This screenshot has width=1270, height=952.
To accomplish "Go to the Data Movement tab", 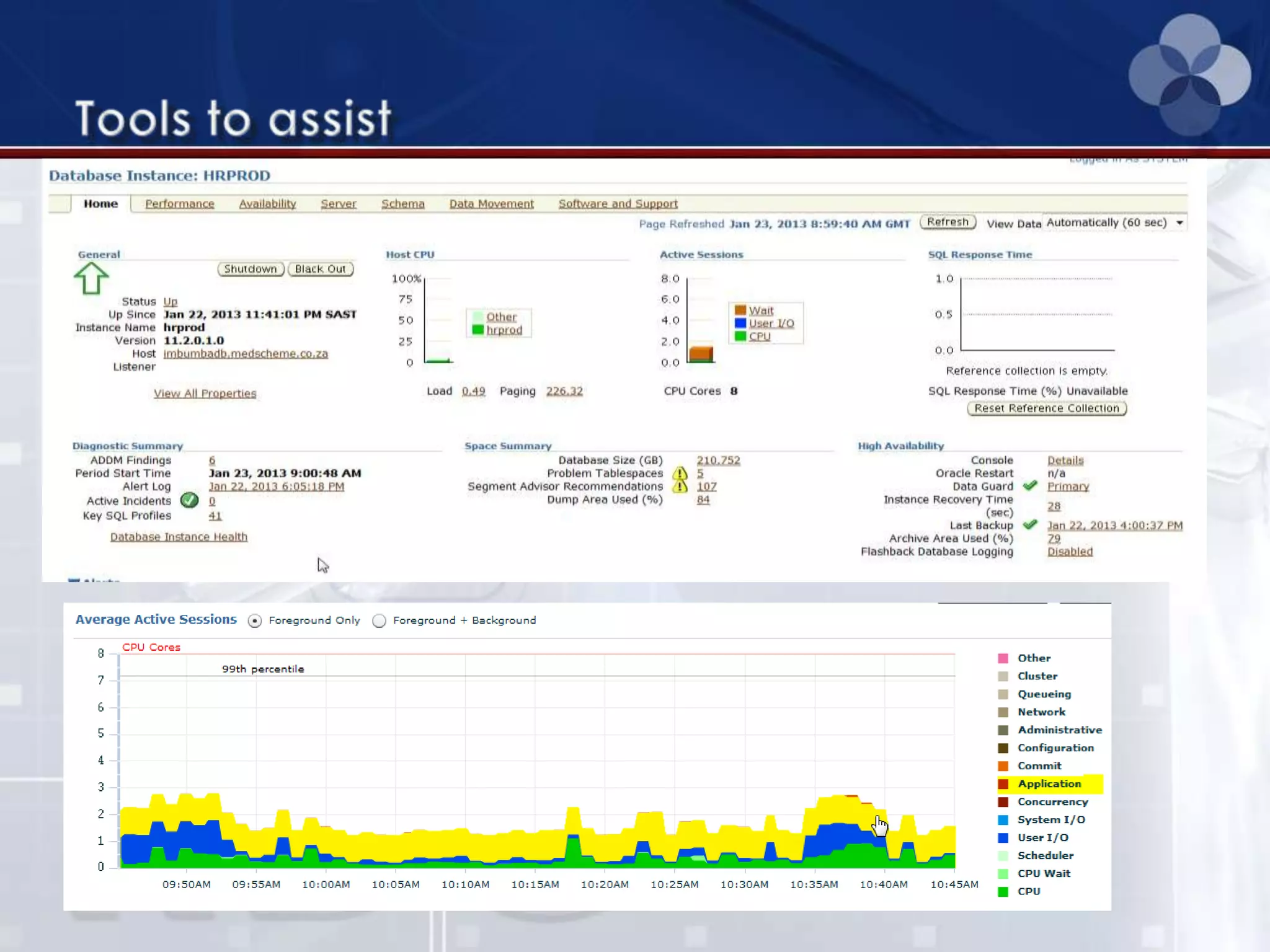I will [x=491, y=204].
